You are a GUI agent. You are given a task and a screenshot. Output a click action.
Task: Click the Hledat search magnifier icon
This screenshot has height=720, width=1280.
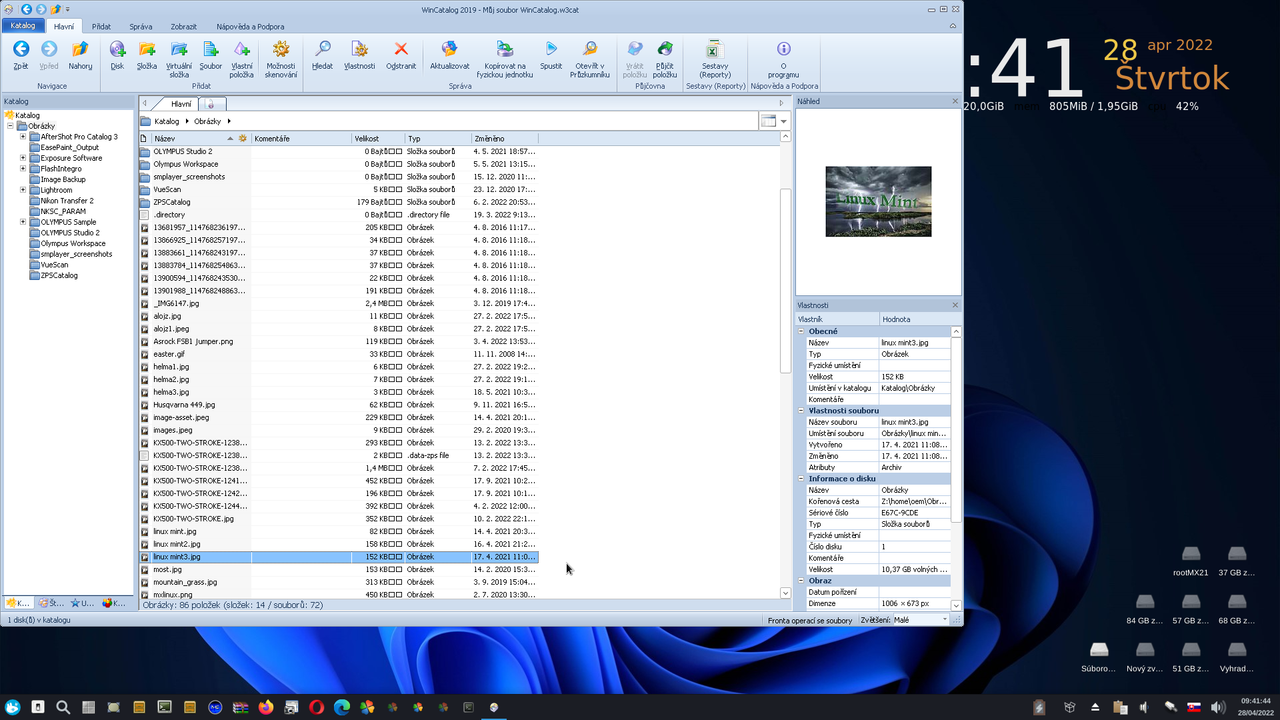322,49
